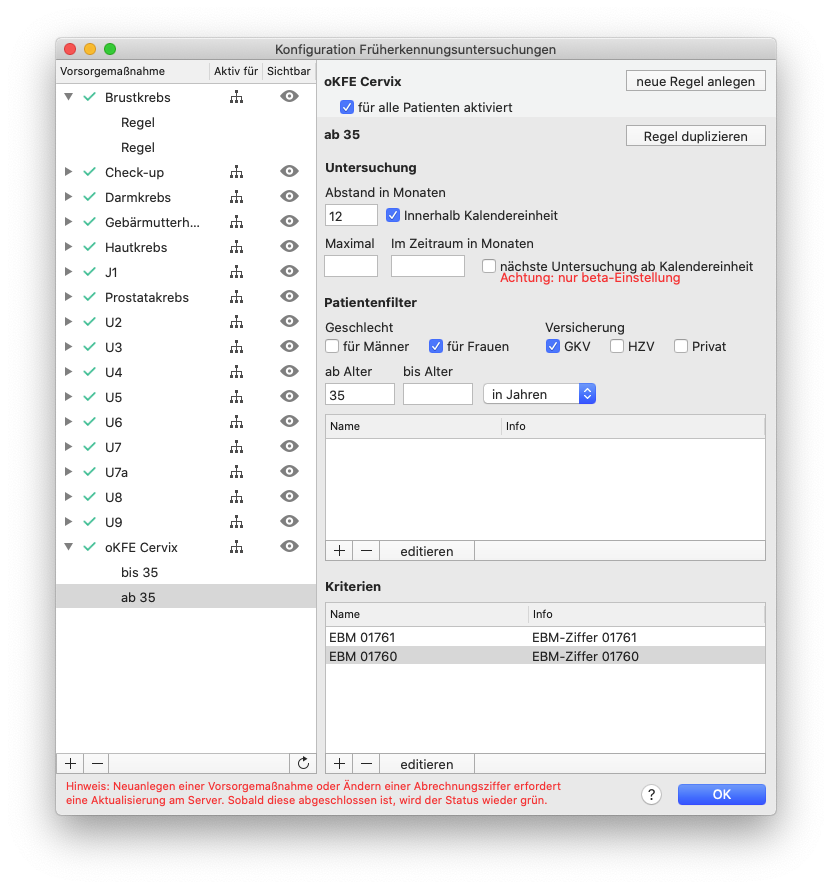This screenshot has width=832, height=889.
Task: Select the 'EBM 01760' criteria row
Action: (x=545, y=656)
